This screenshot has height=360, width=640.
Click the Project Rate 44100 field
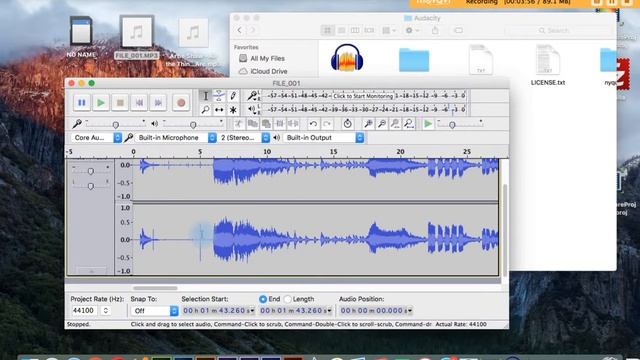click(84, 311)
